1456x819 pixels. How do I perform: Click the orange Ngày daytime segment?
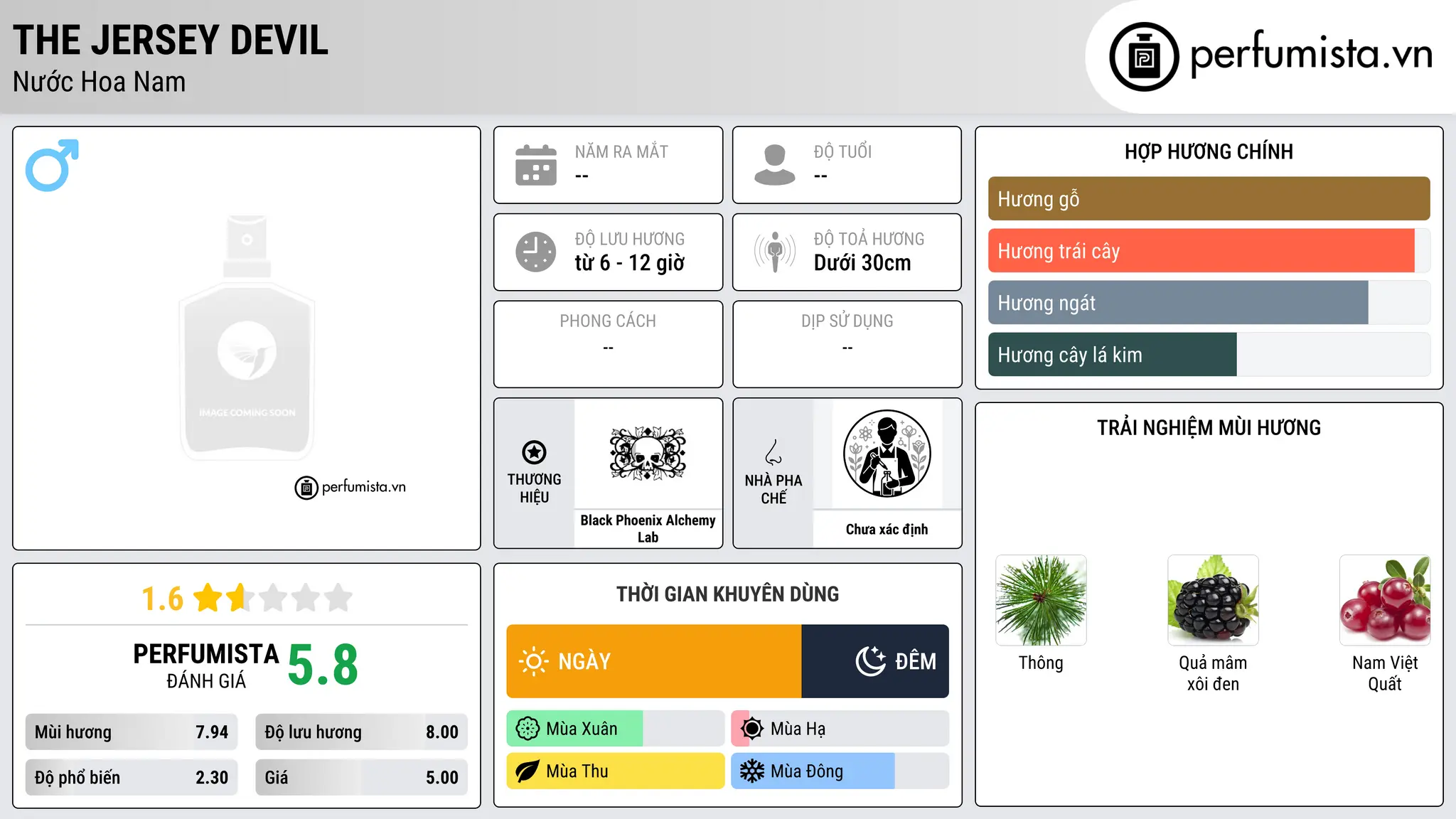click(654, 661)
